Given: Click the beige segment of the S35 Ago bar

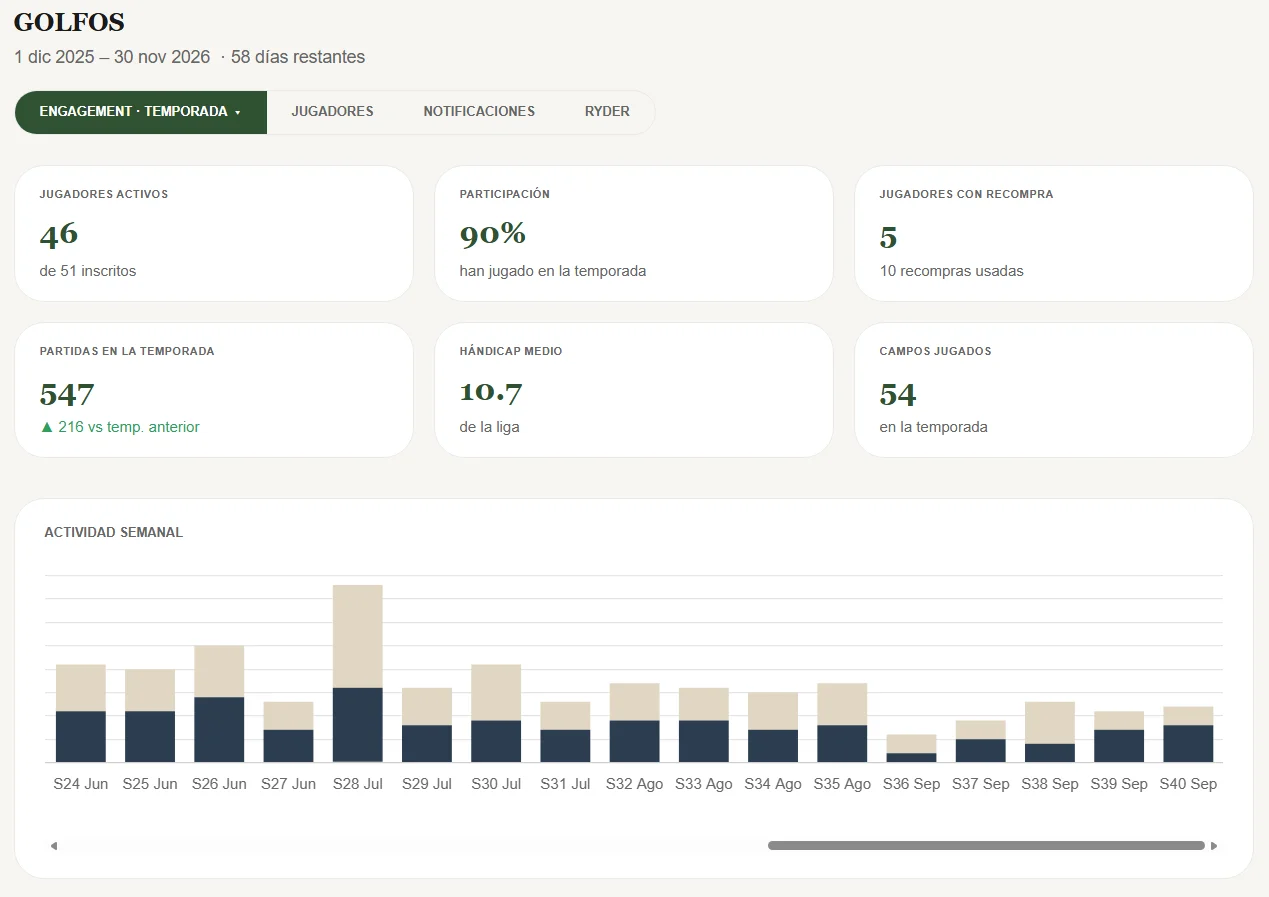Looking at the screenshot, I should tap(842, 704).
